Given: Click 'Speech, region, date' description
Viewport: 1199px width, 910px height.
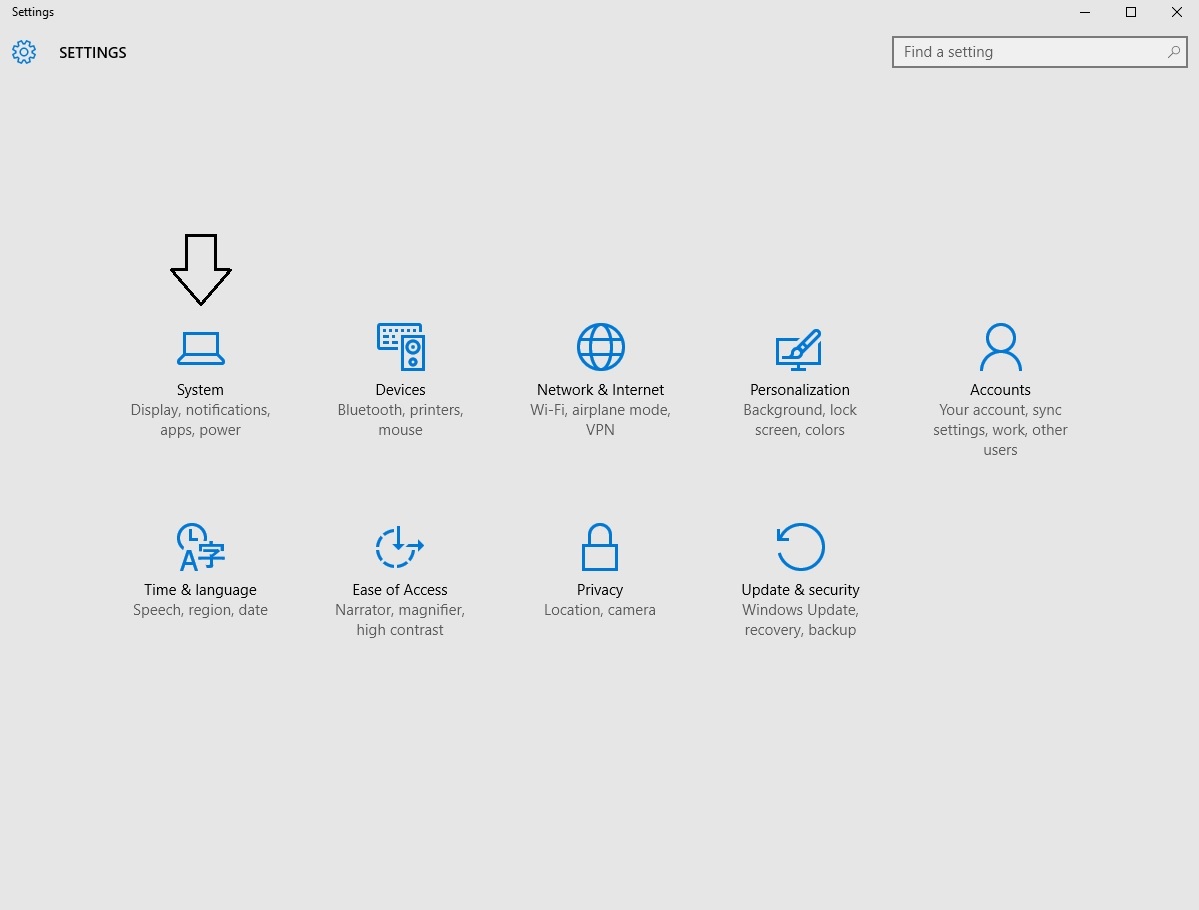Looking at the screenshot, I should tap(200, 610).
